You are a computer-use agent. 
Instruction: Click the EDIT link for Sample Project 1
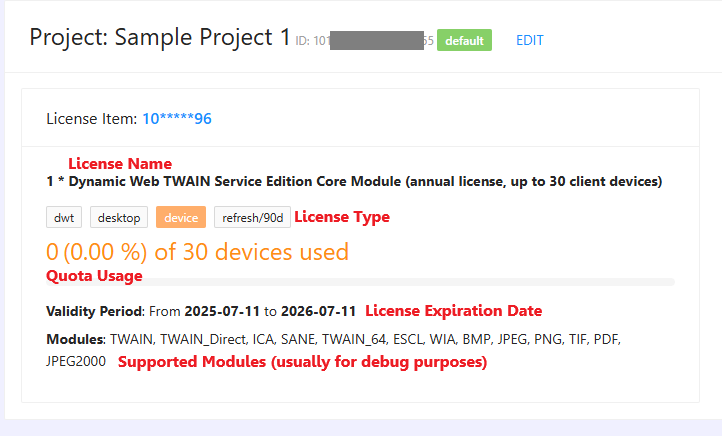(x=530, y=41)
